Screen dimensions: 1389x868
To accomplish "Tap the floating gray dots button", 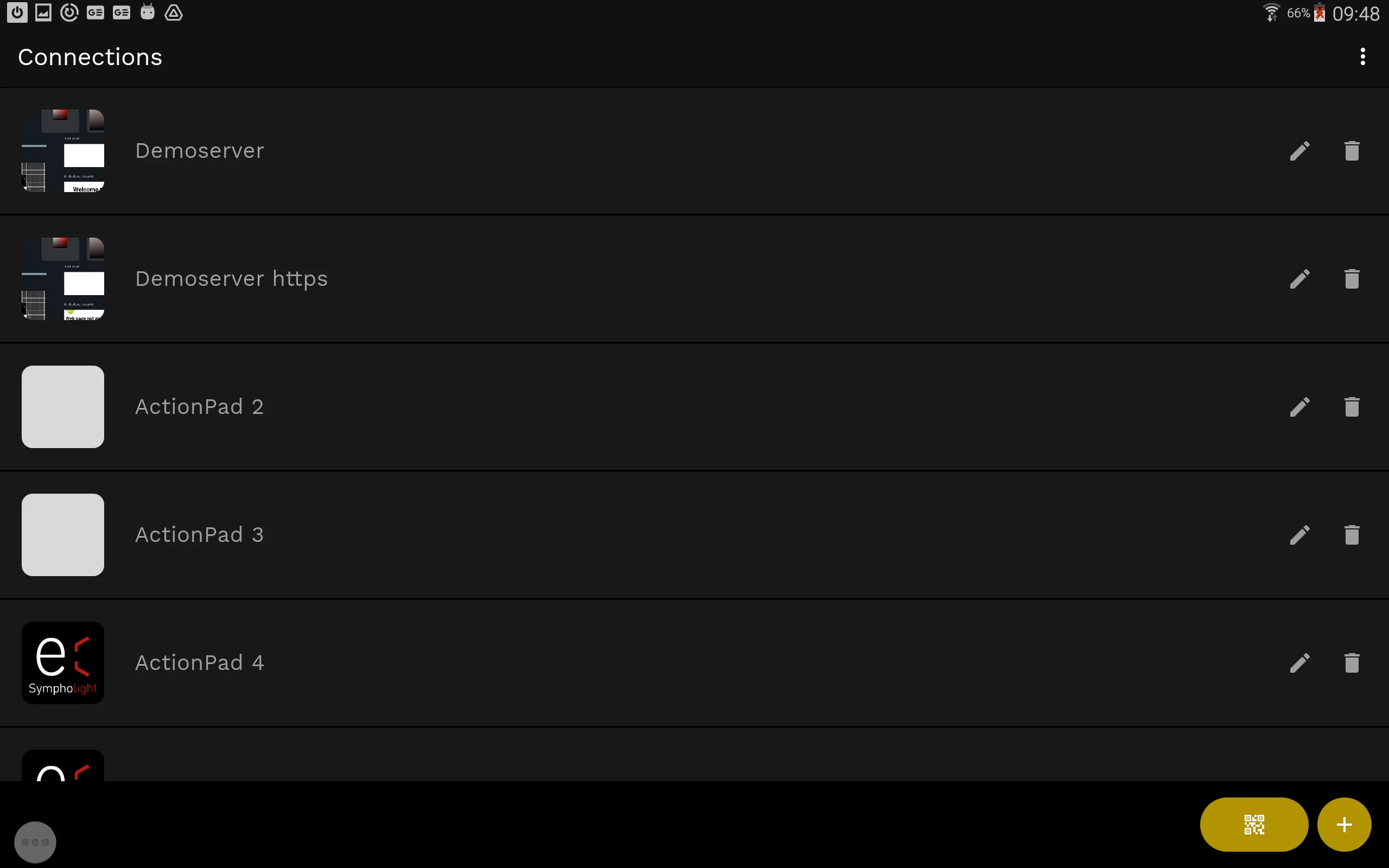I will [x=35, y=842].
